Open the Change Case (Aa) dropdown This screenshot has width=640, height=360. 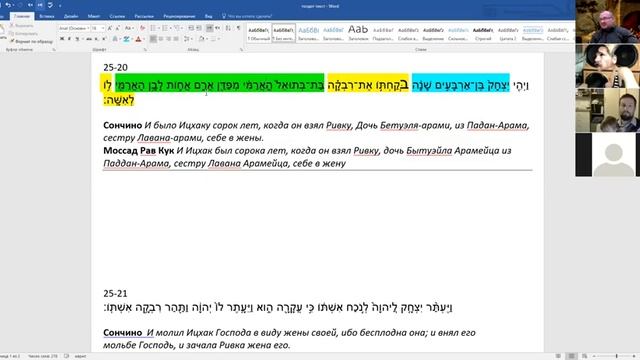pyautogui.click(x=129, y=28)
